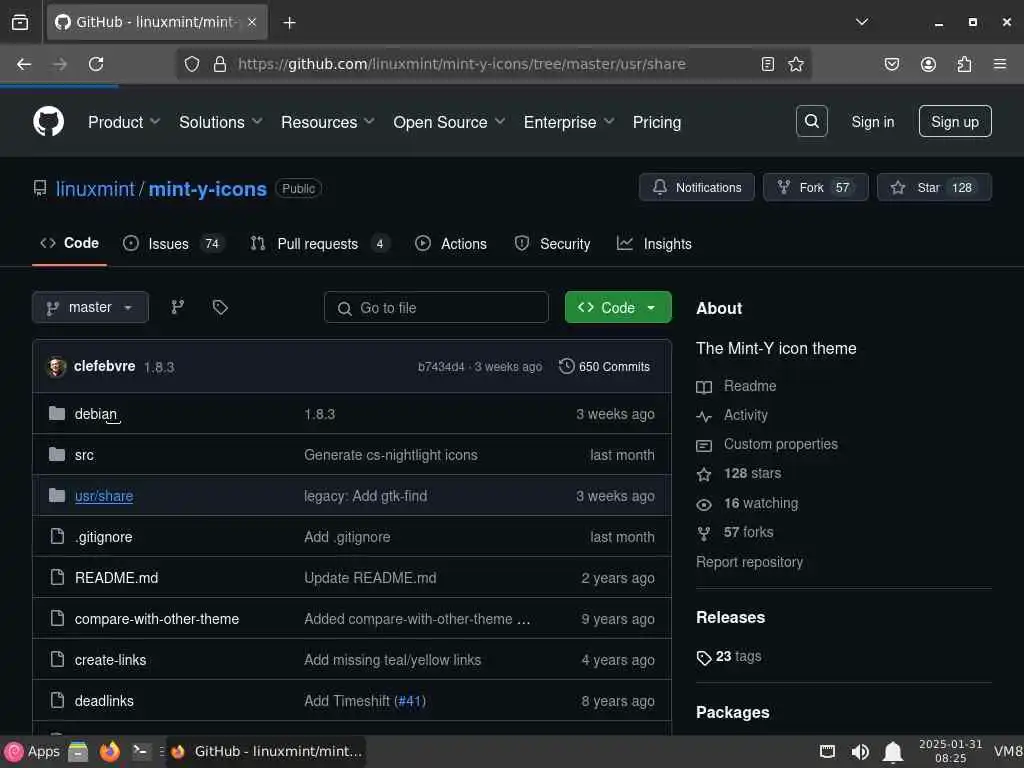Screen dimensions: 1024x768
Task: Click the Sign in link
Action: click(x=872, y=122)
